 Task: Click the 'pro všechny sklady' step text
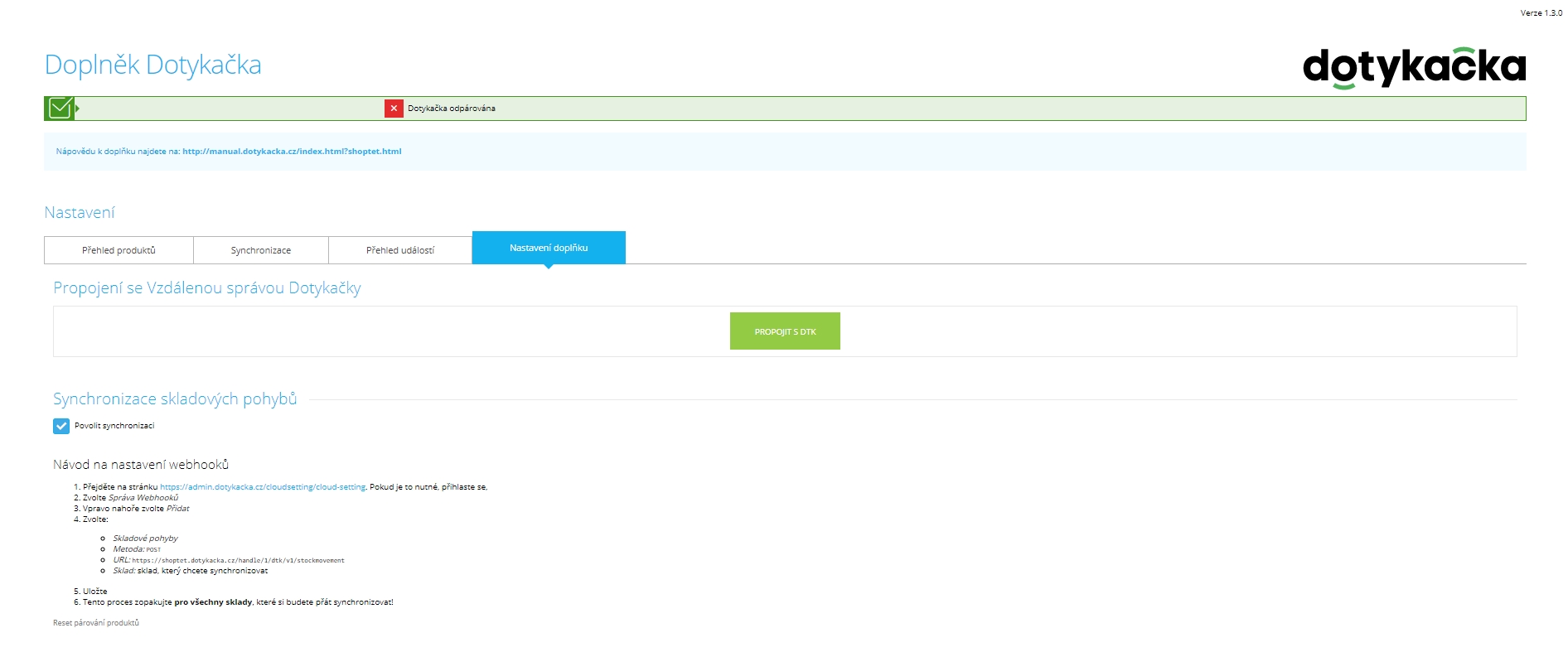coord(213,602)
